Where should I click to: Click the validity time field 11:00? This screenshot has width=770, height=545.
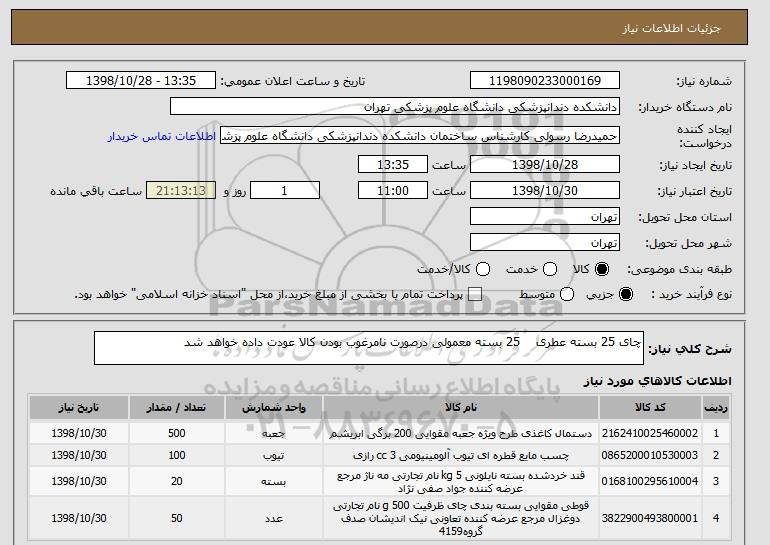pyautogui.click(x=393, y=191)
